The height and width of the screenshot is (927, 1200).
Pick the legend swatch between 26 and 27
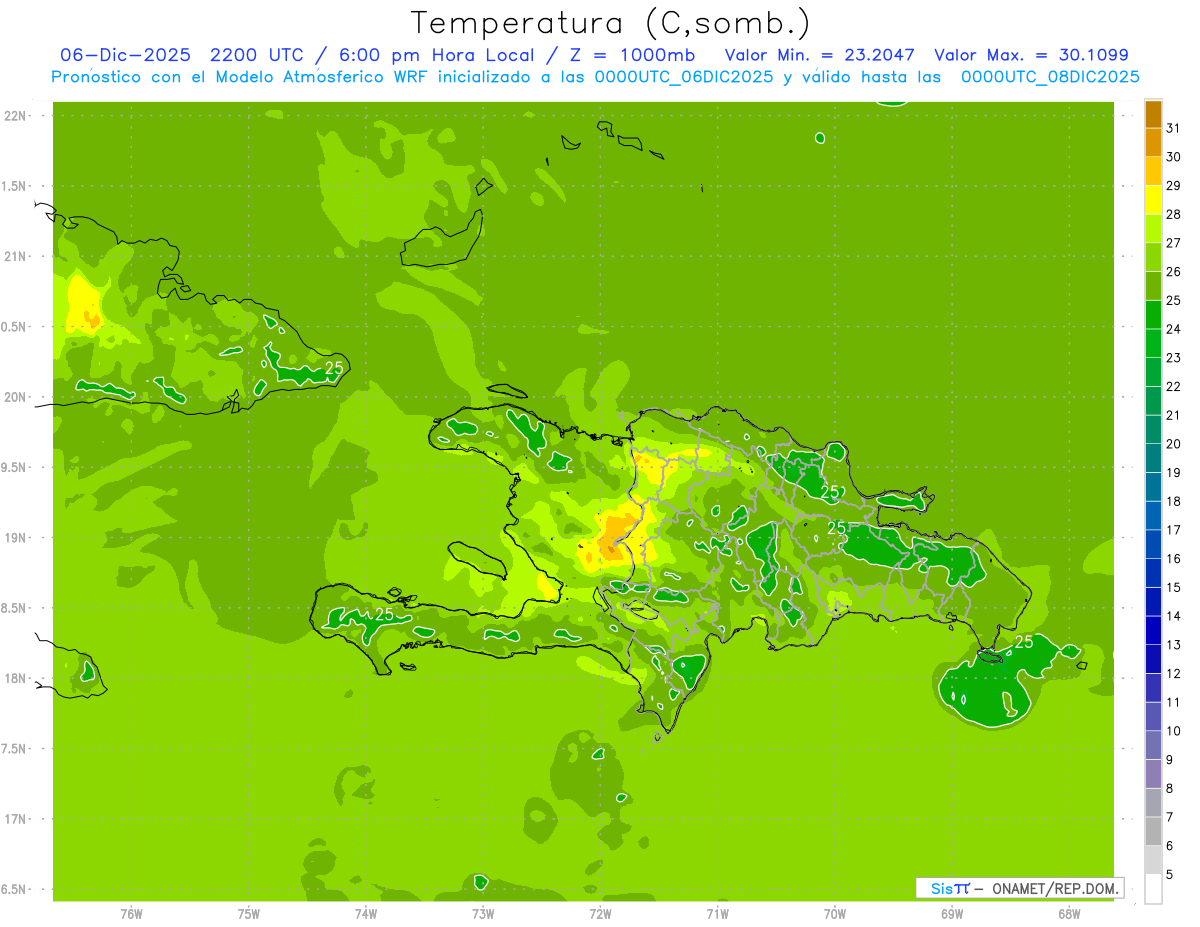(1153, 257)
